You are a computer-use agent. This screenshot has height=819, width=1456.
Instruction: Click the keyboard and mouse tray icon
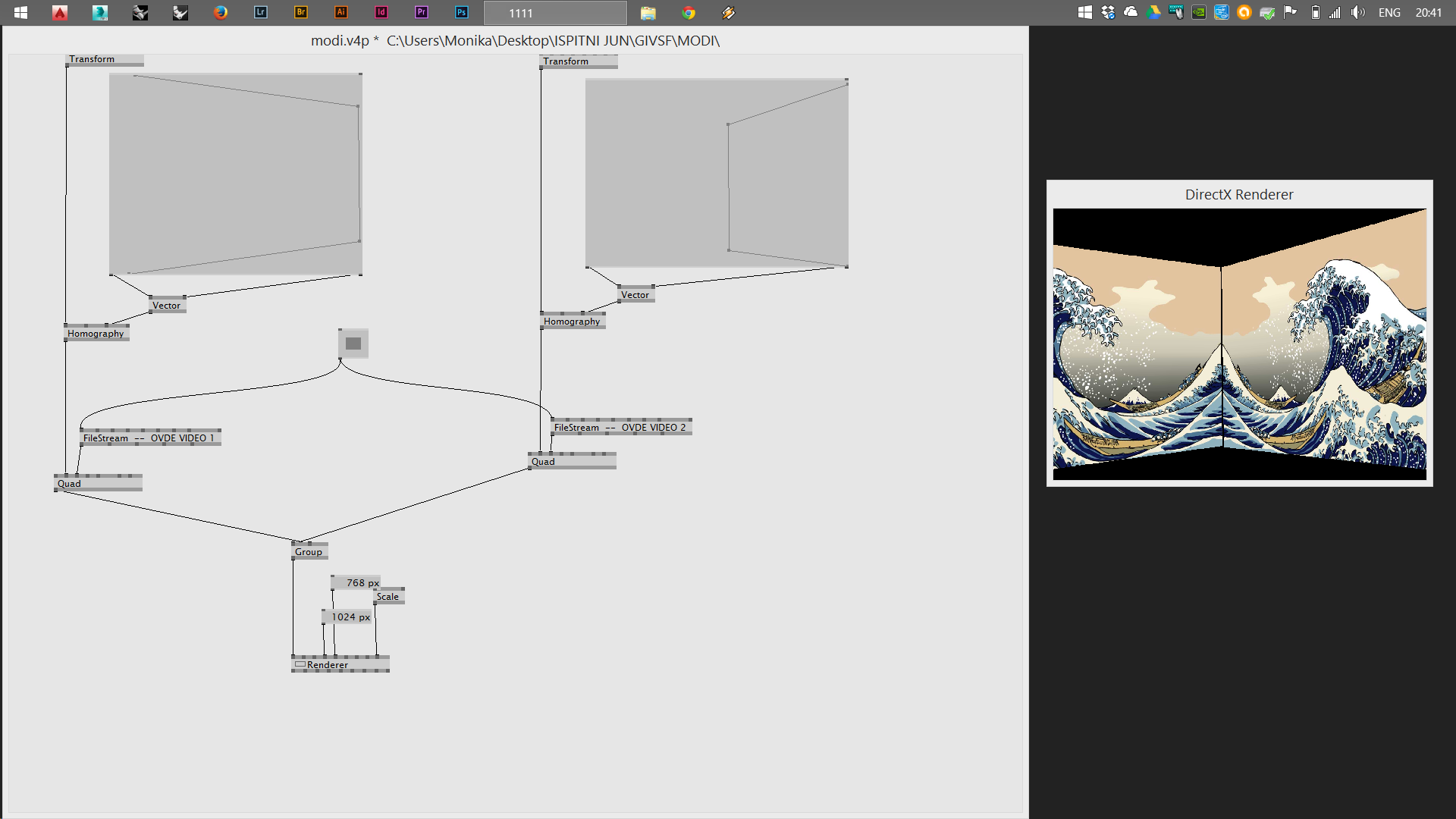pos(1176,12)
